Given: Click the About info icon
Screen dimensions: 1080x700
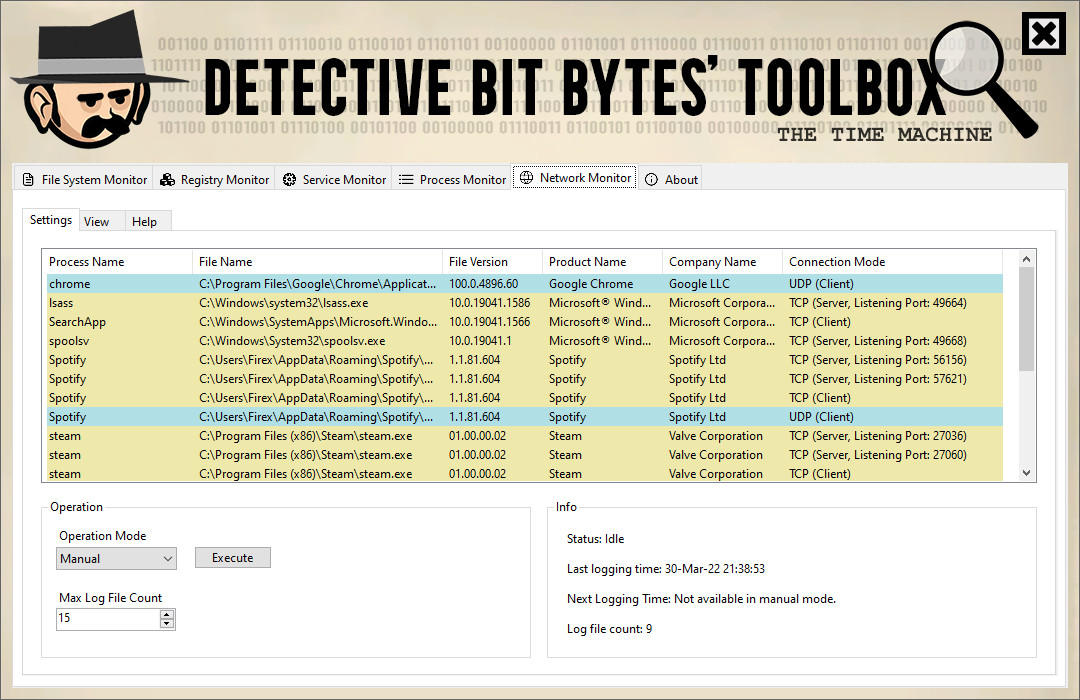Looking at the screenshot, I should click(x=651, y=179).
